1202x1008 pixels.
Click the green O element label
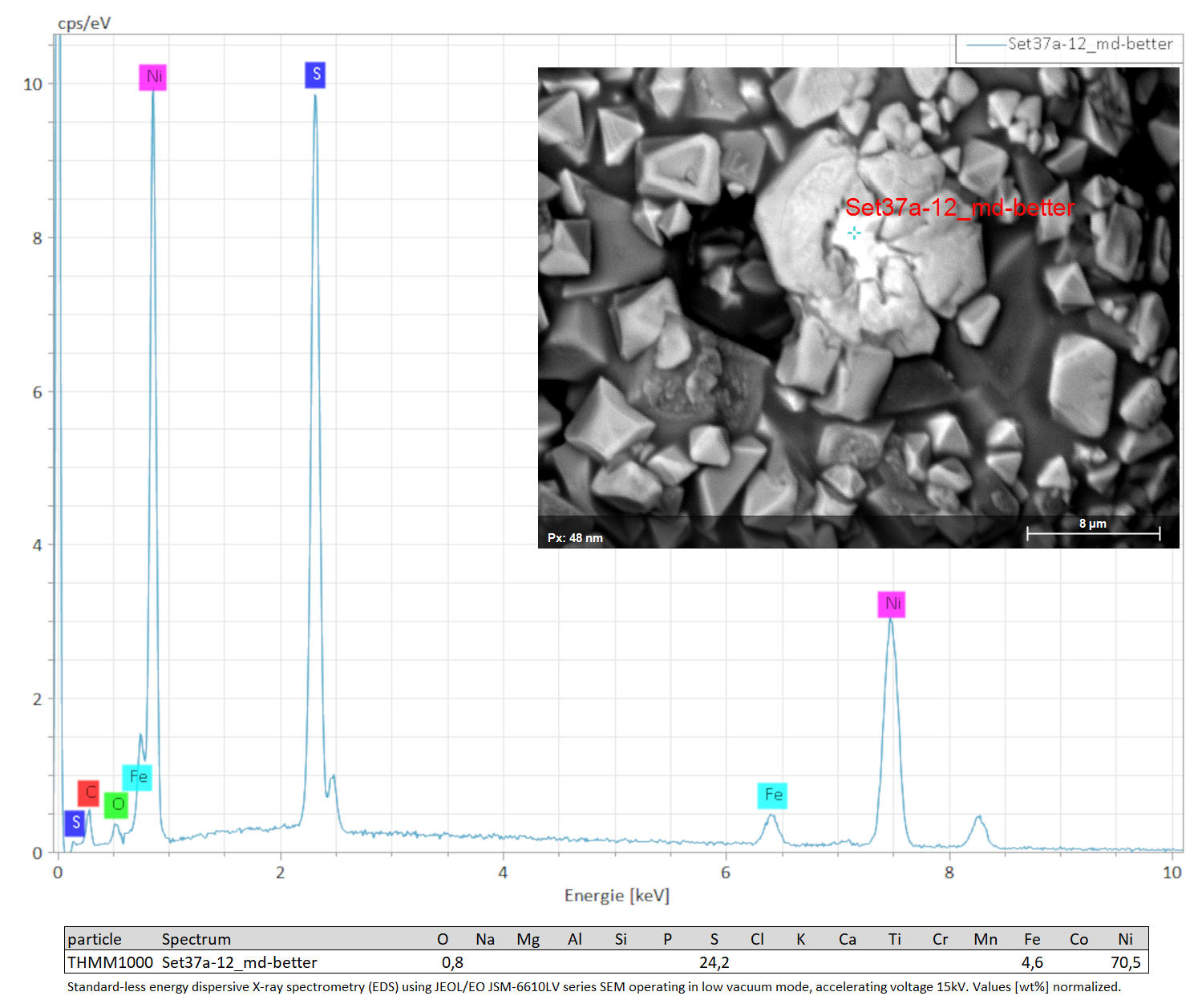tap(116, 804)
